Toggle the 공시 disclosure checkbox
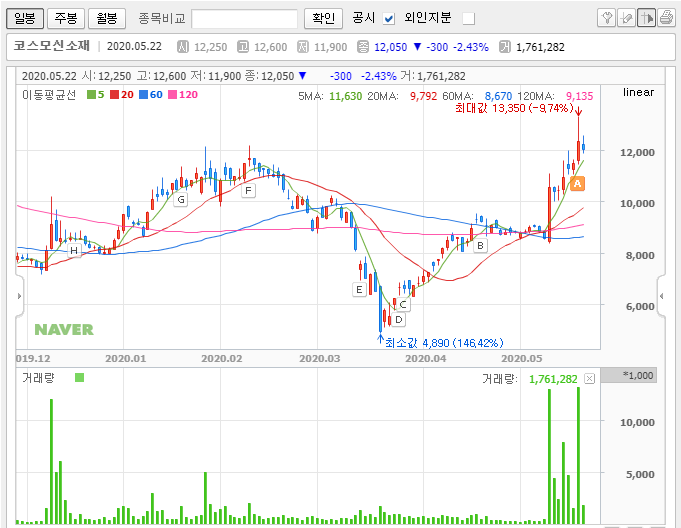 389,19
